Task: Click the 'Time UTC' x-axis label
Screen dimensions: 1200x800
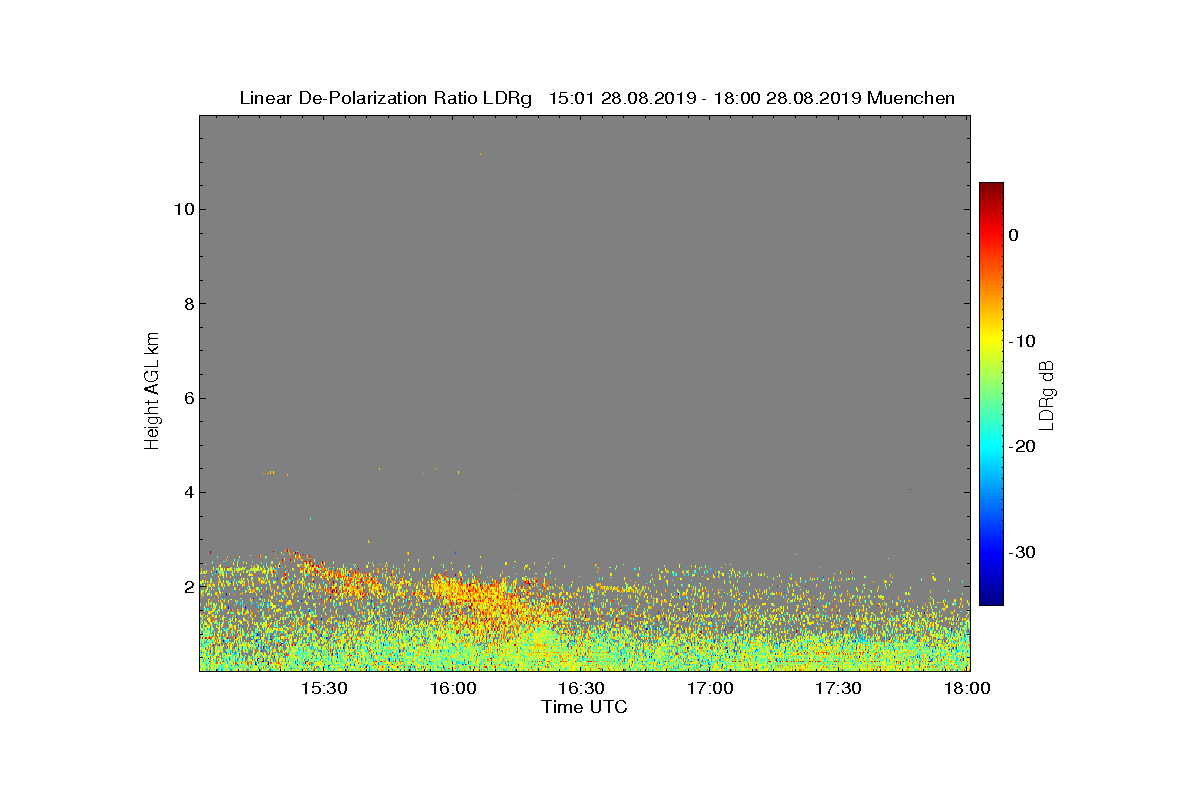Action: 584,707
